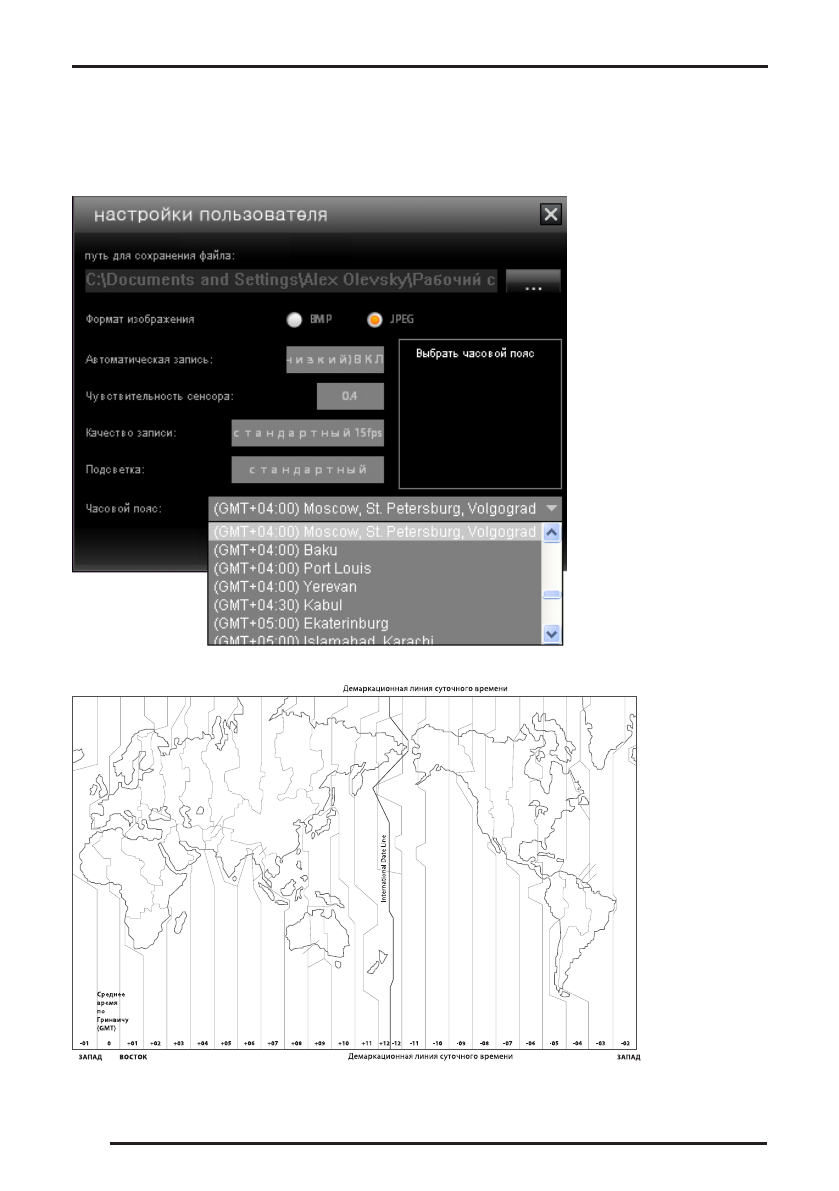Click the International Date Line label on map
This screenshot has height=1191, width=839.
pos(383,869)
